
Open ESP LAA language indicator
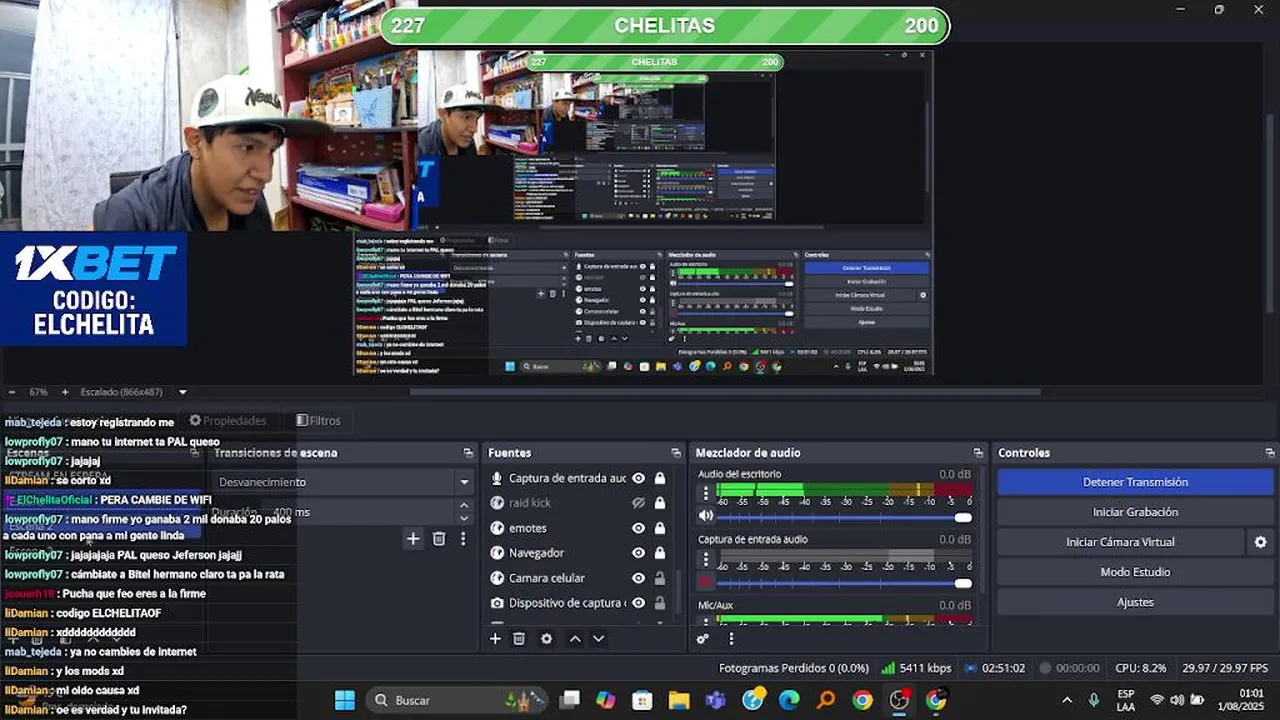tap(1126, 700)
